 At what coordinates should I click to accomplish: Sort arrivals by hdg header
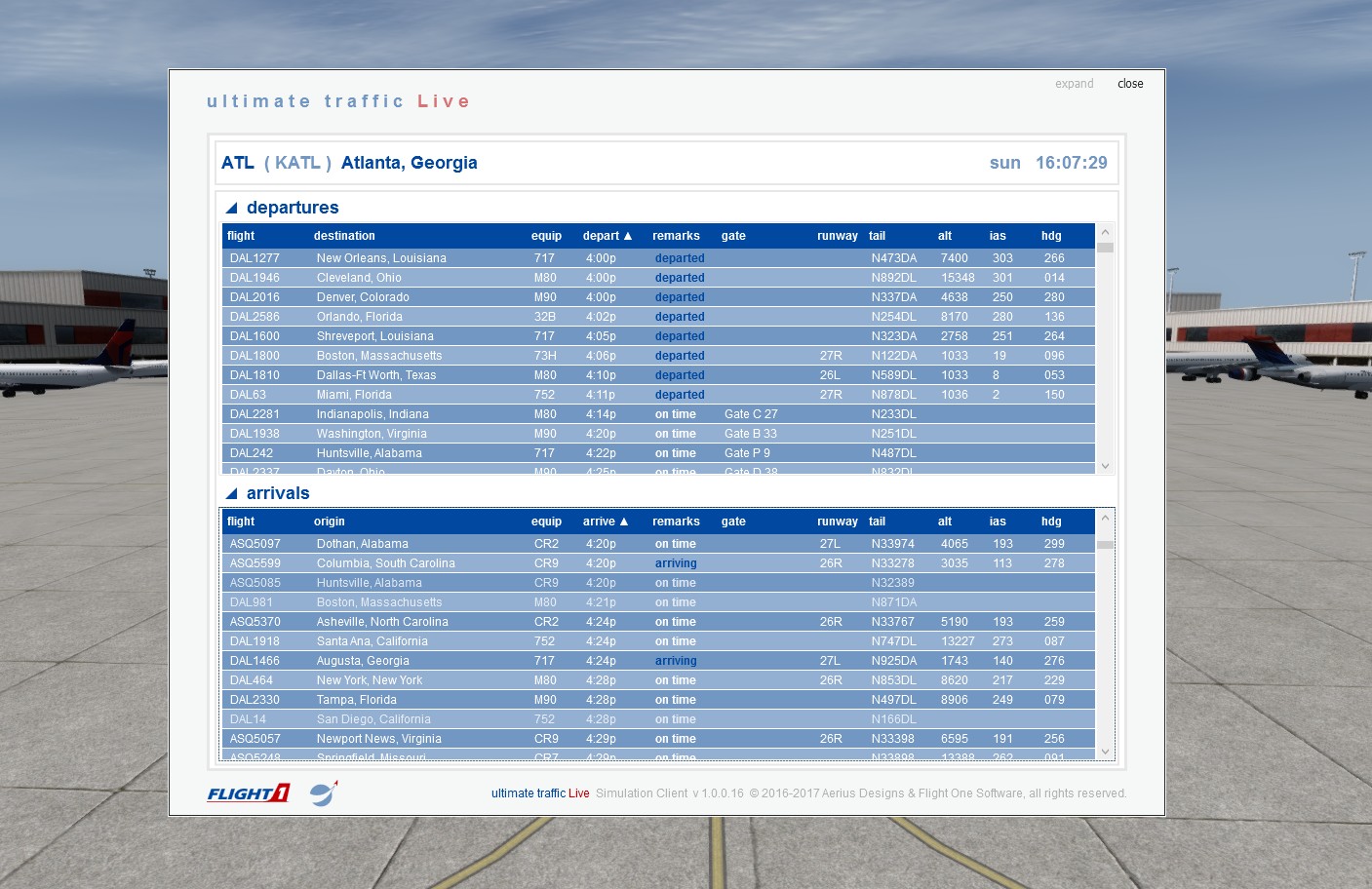tap(1051, 522)
